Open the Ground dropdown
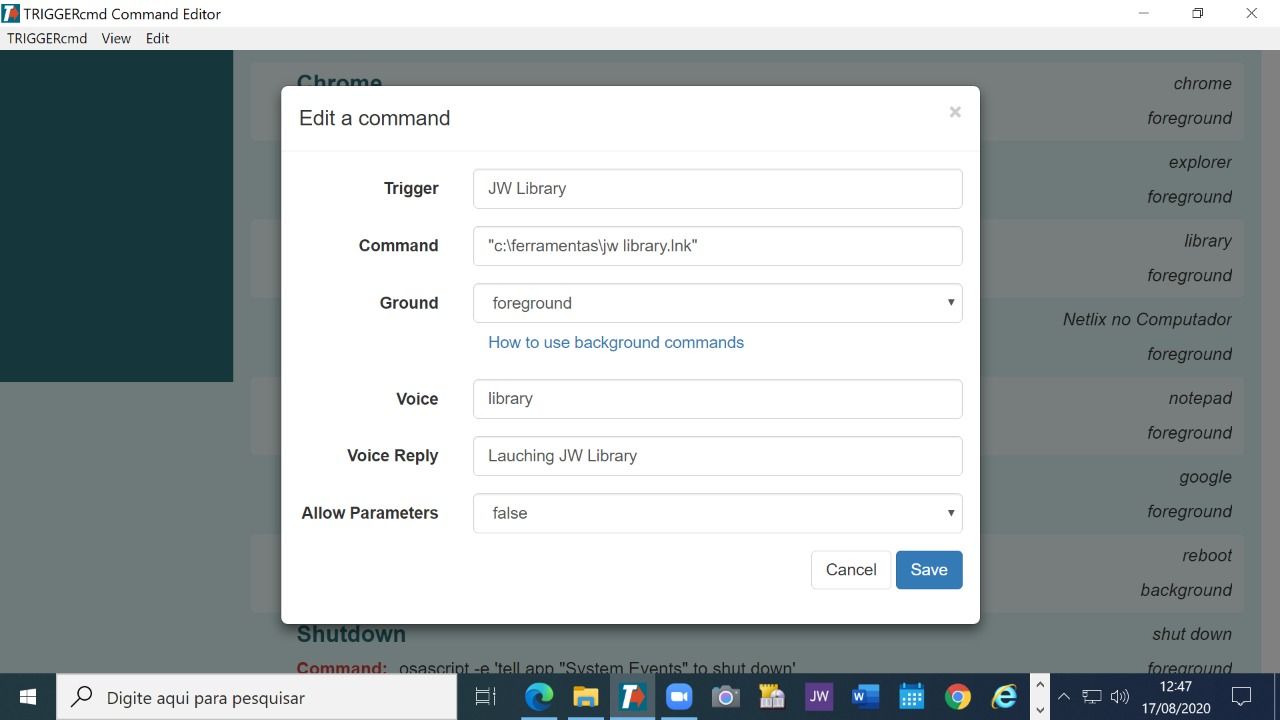Viewport: 1280px width, 720px height. [718, 303]
